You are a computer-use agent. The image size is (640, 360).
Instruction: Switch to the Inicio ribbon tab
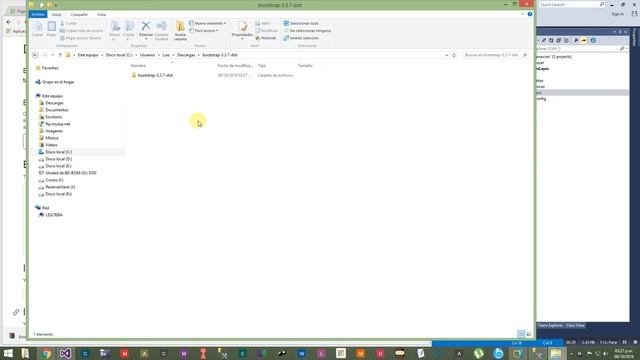(x=56, y=14)
